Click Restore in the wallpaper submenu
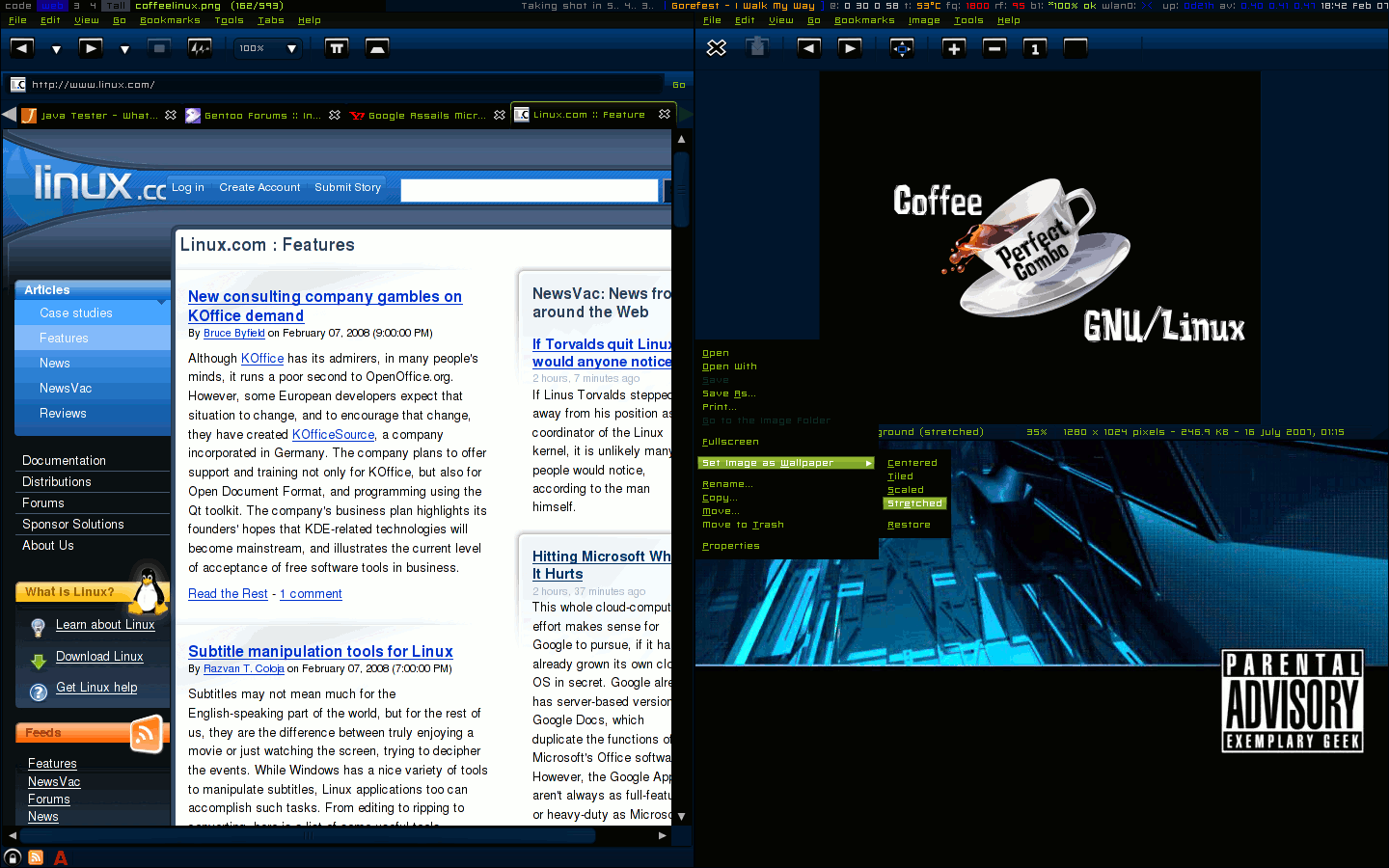Viewport: 1389px width, 868px height. pyautogui.click(x=909, y=525)
